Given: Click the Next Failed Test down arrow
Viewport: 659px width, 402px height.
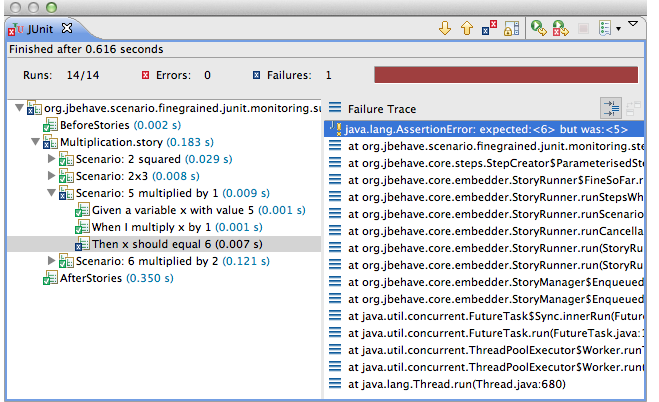Looking at the screenshot, I should [445, 29].
